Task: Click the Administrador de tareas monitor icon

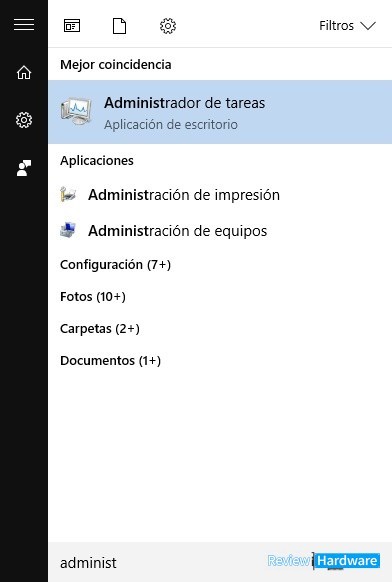Action: point(76,111)
